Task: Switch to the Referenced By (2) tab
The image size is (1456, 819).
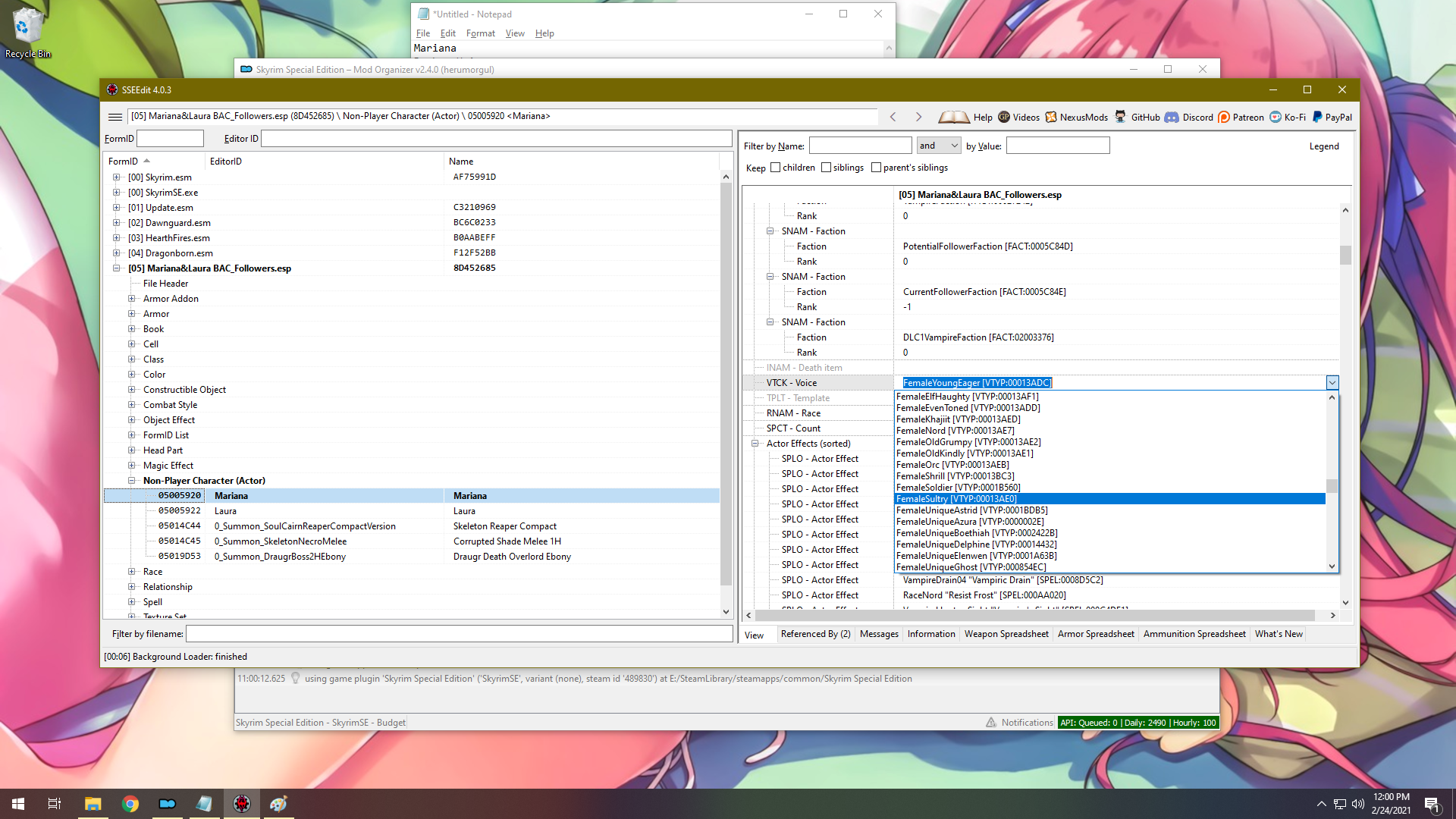Action: click(815, 634)
